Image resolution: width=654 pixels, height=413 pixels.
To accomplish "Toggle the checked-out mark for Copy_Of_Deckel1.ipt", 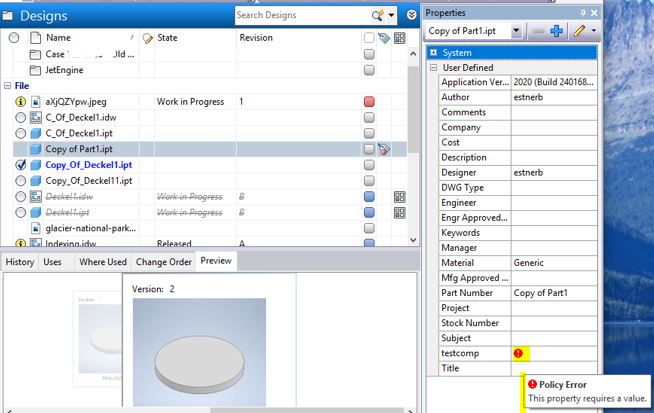I will click(20, 165).
